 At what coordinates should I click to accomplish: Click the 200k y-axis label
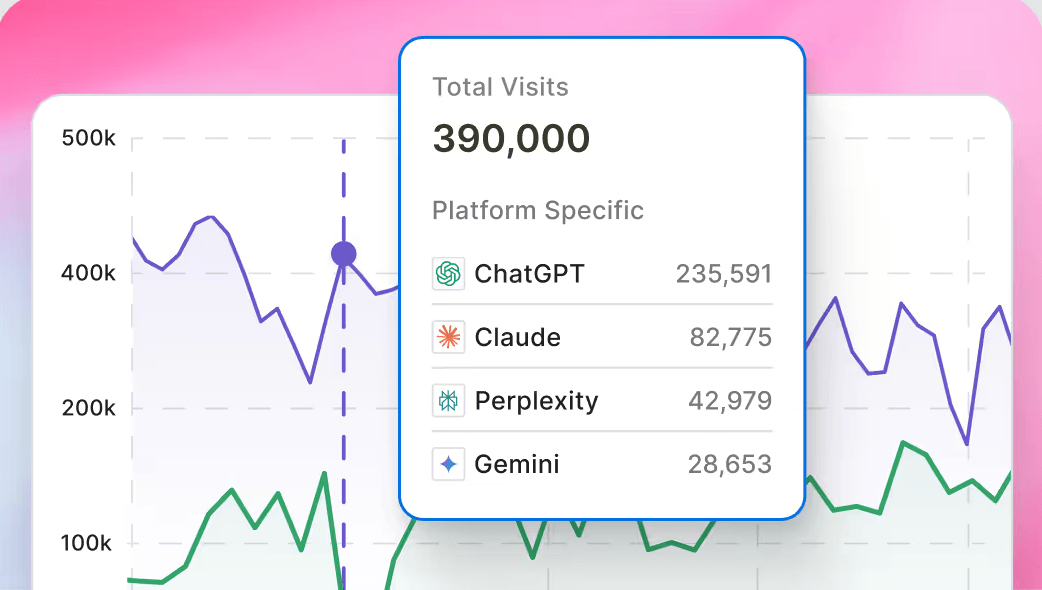point(89,408)
